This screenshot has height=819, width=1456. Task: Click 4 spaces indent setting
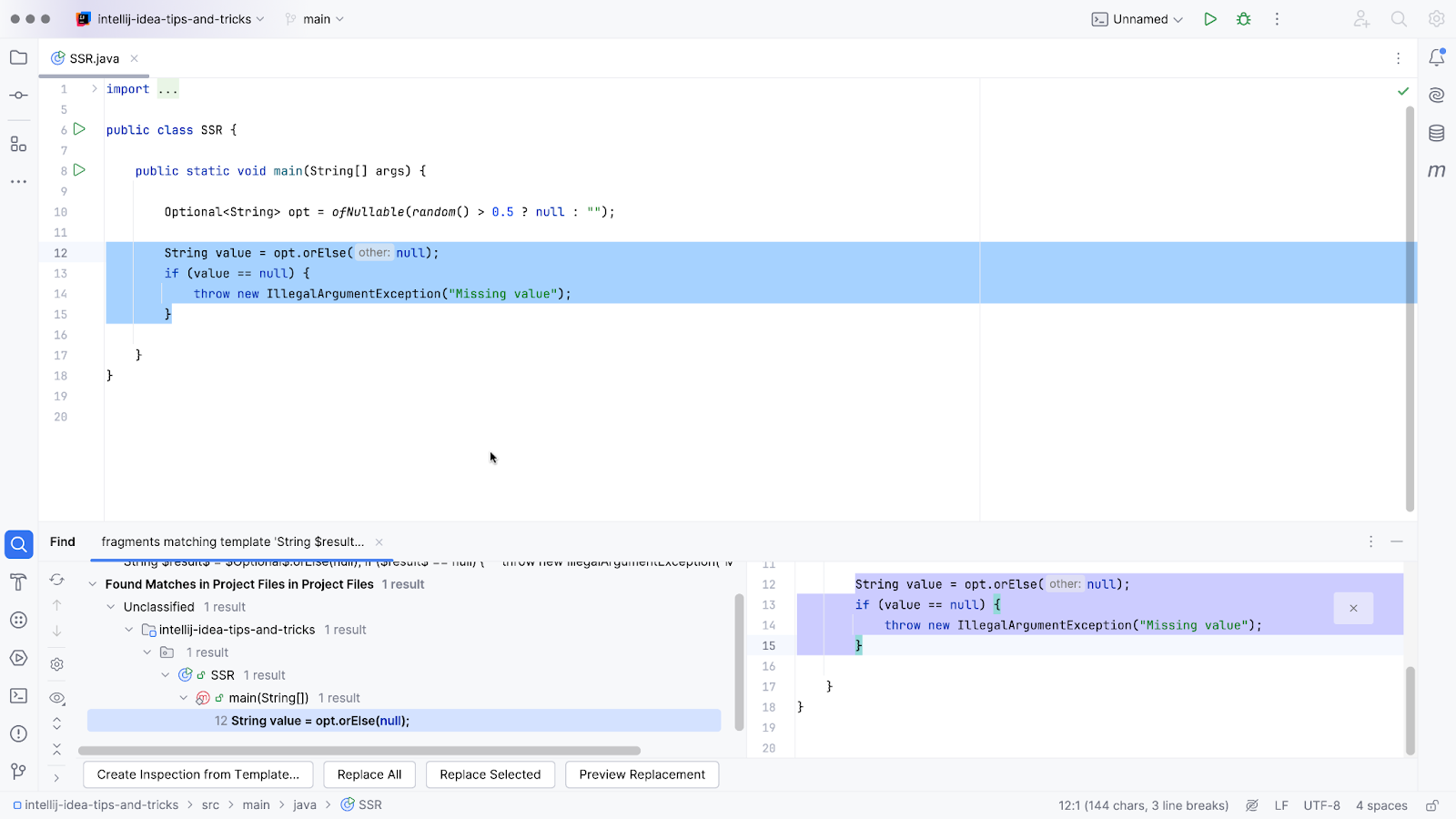click(x=1381, y=805)
